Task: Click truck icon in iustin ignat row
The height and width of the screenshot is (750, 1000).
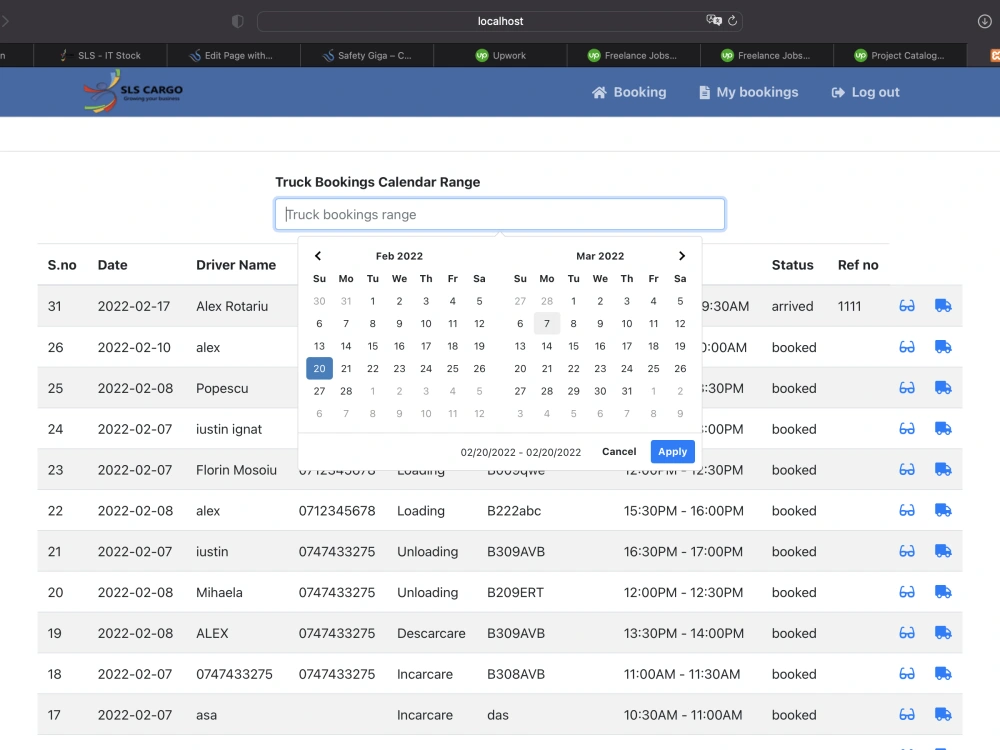Action: point(943,429)
